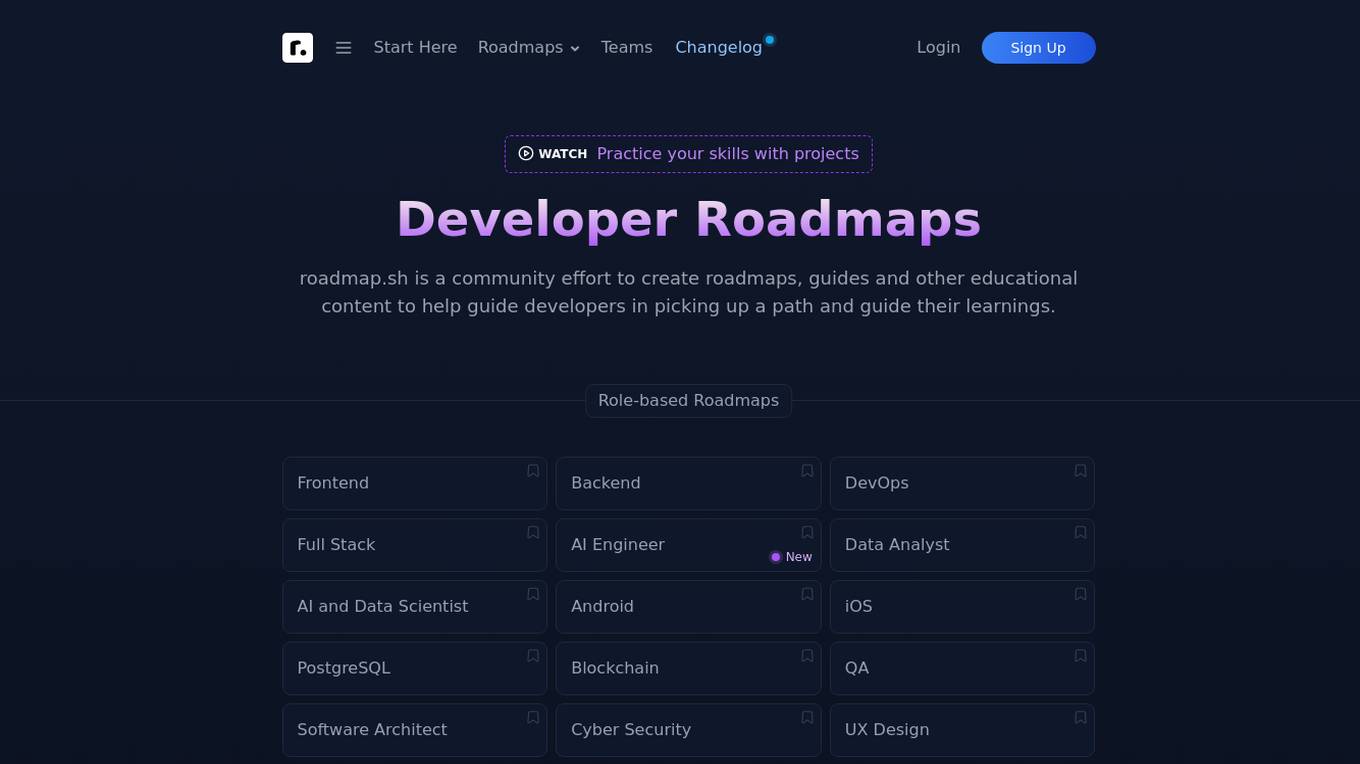The height and width of the screenshot is (764, 1360).
Task: Open the hamburger menu icon
Action: (343, 48)
